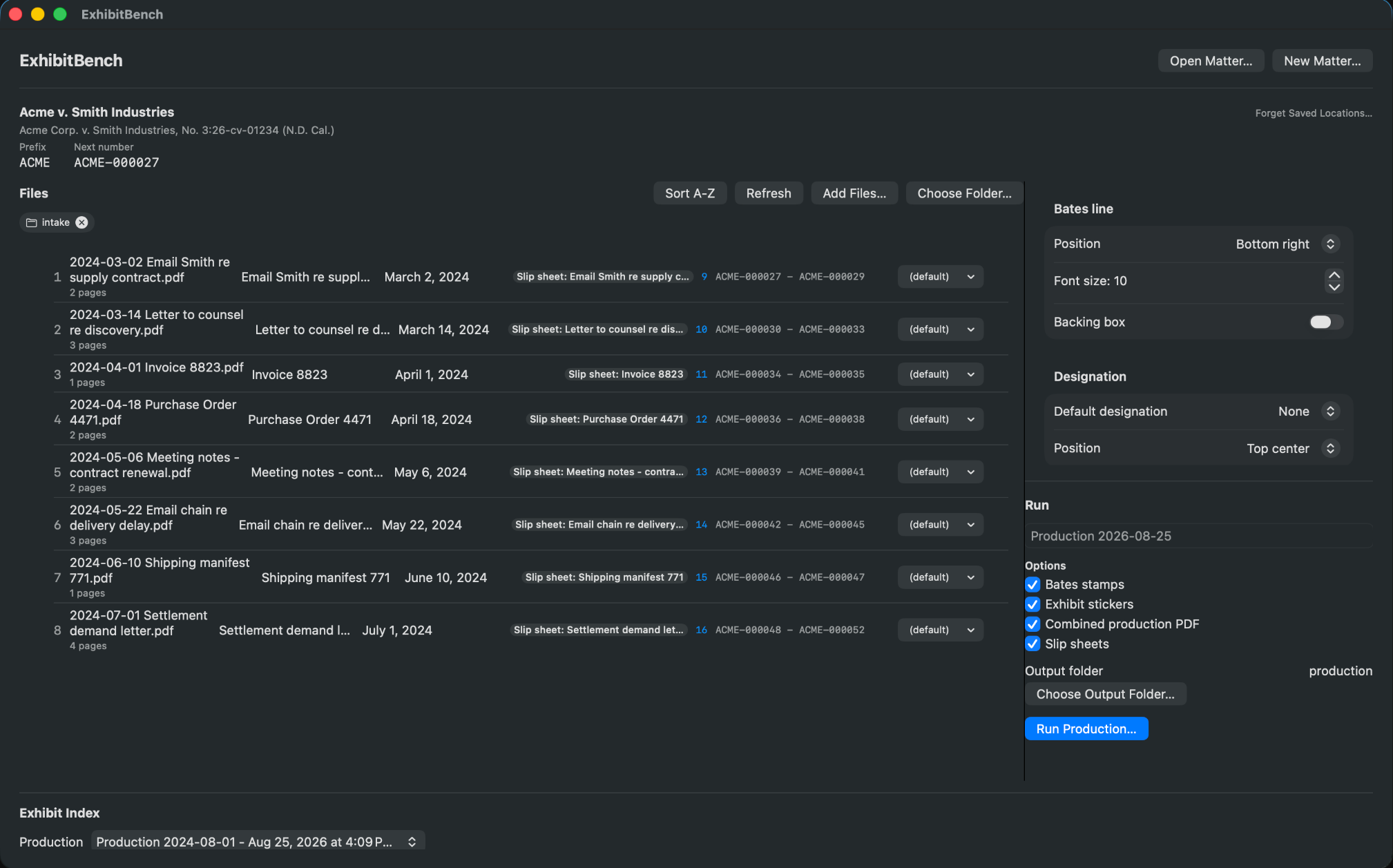
Task: Toggle the Backing box switch
Action: tap(1325, 322)
